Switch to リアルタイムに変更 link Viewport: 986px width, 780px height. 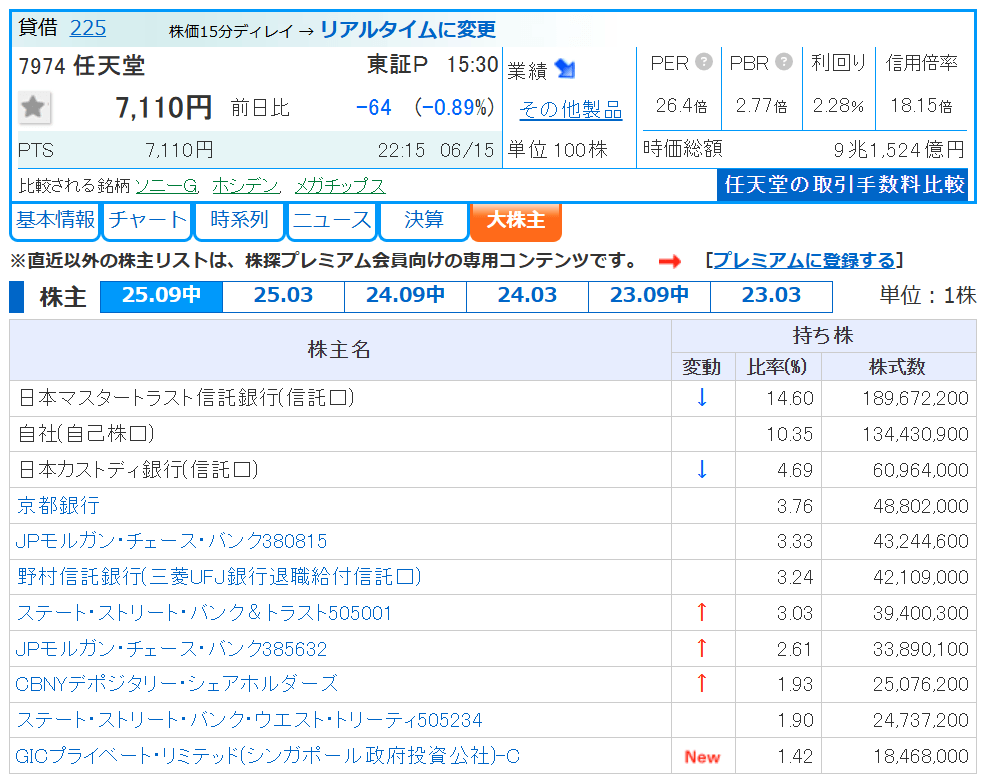[x=407, y=29]
